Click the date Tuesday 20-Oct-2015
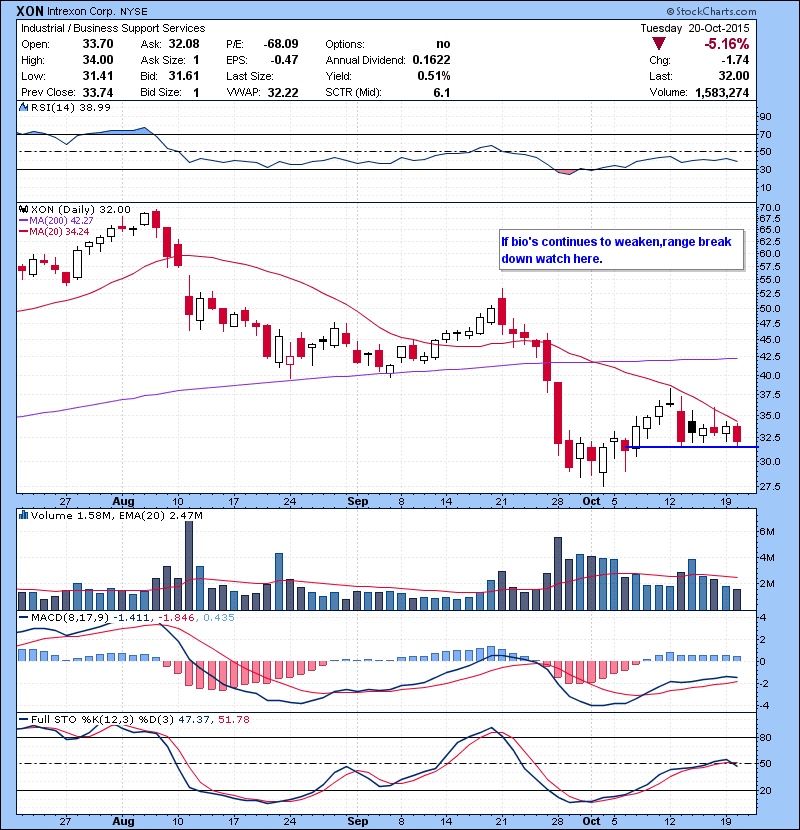The image size is (800, 830). coord(695,28)
